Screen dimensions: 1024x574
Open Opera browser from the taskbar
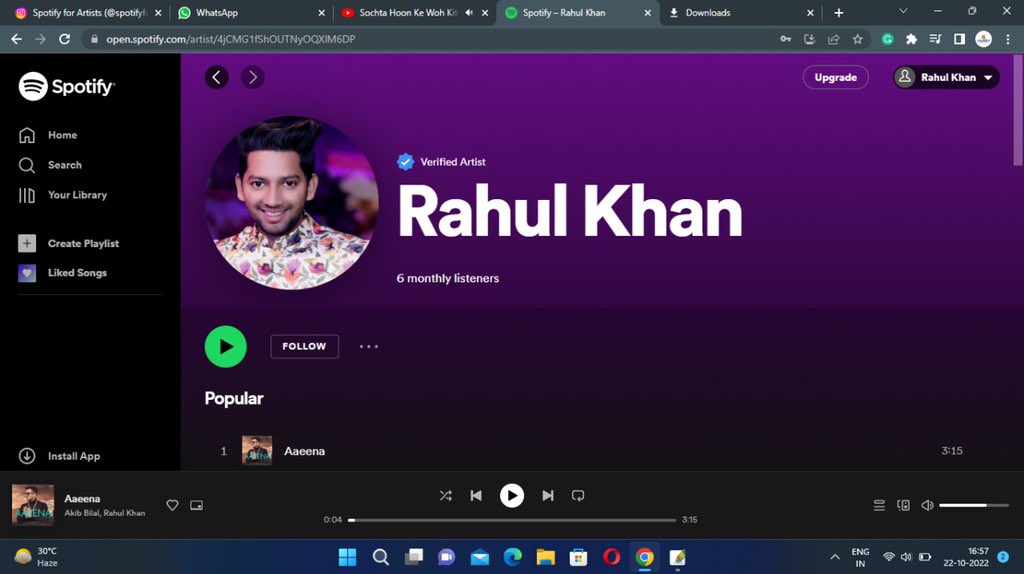611,557
